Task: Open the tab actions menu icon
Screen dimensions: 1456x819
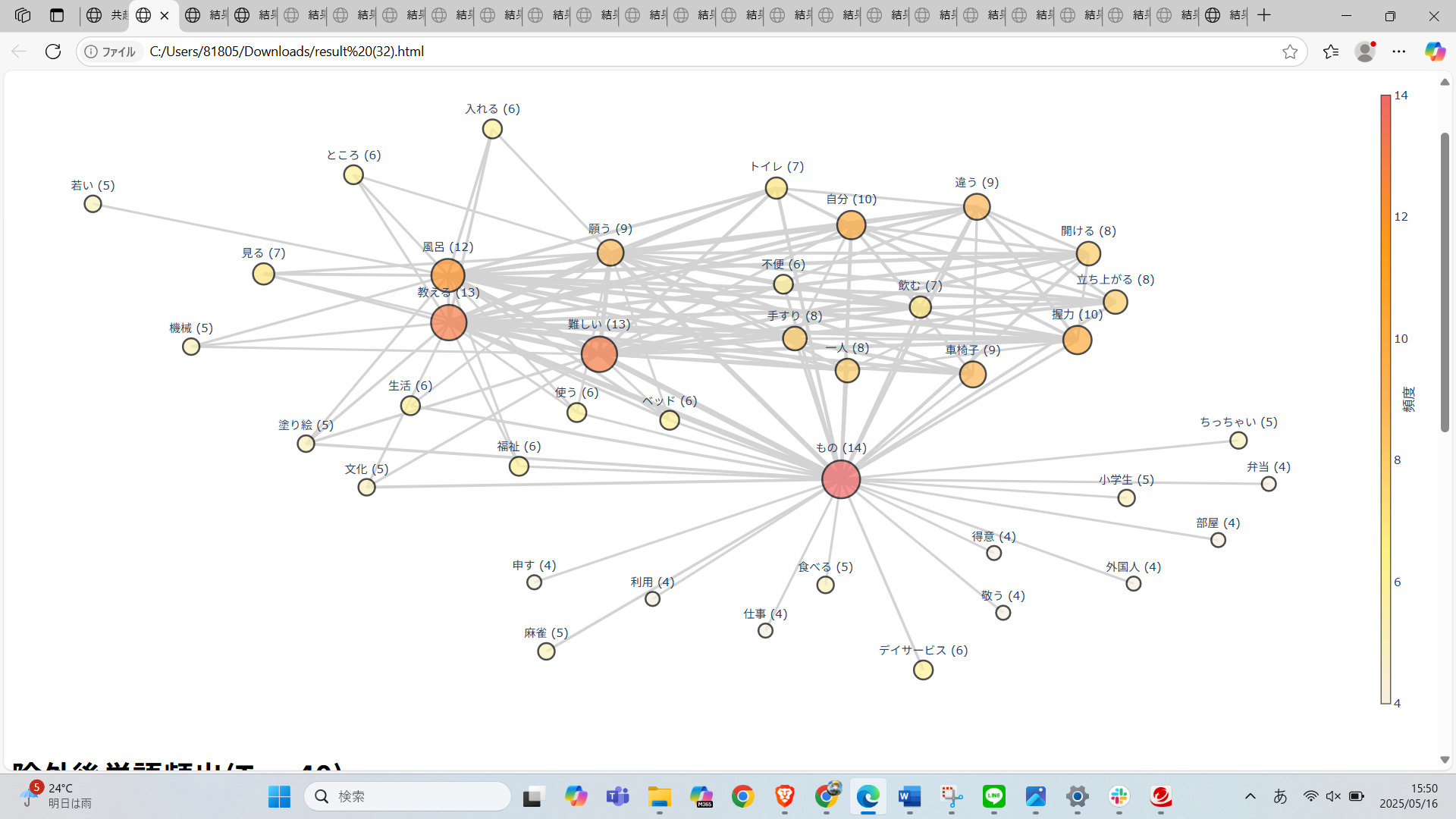Action: tap(57, 15)
